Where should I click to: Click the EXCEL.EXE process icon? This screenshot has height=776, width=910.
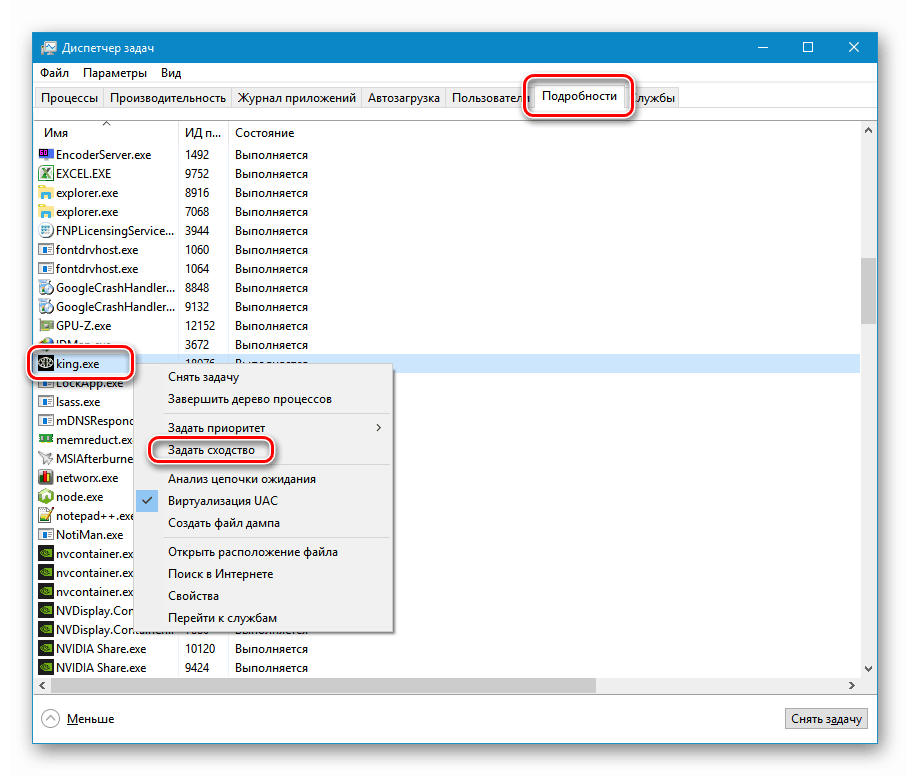[x=46, y=174]
